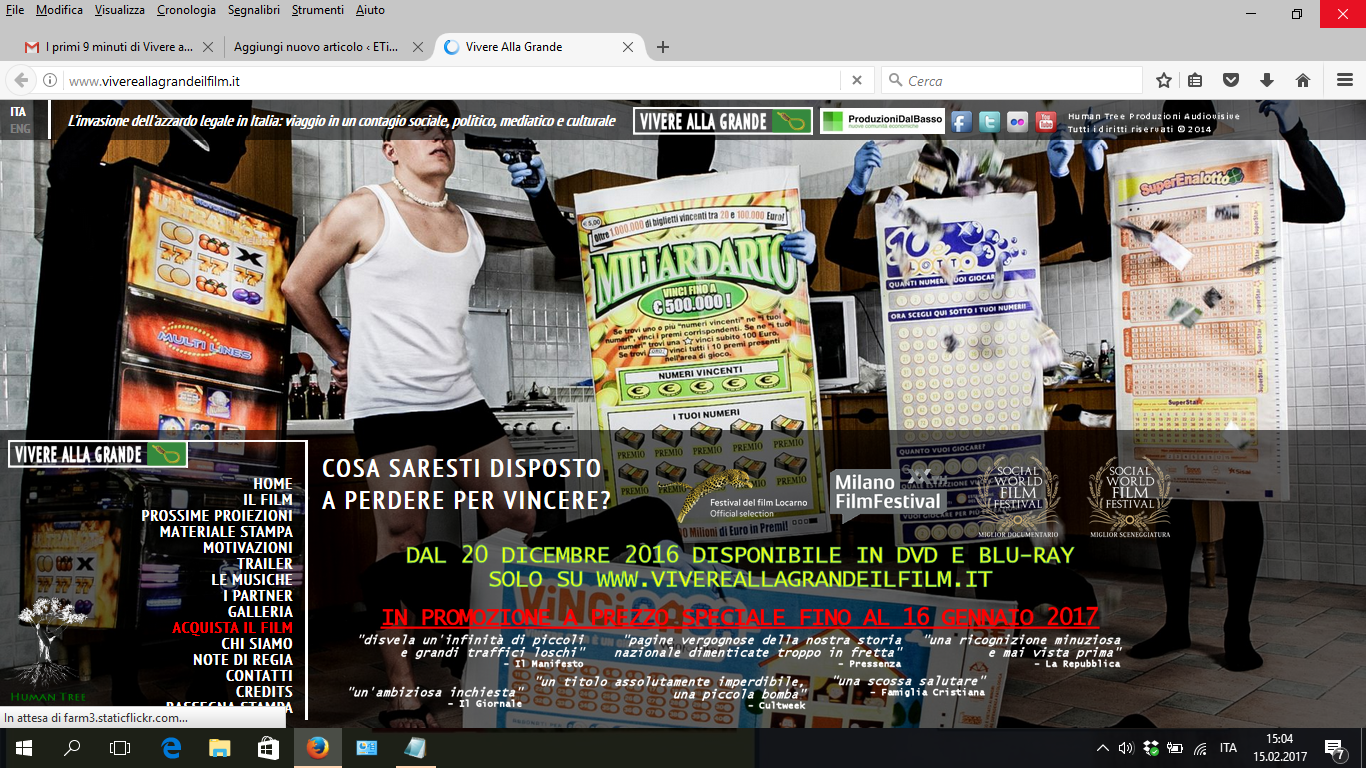Open the Action Center notifications icon
Screen dimensions: 1366x768
(x=1334, y=747)
